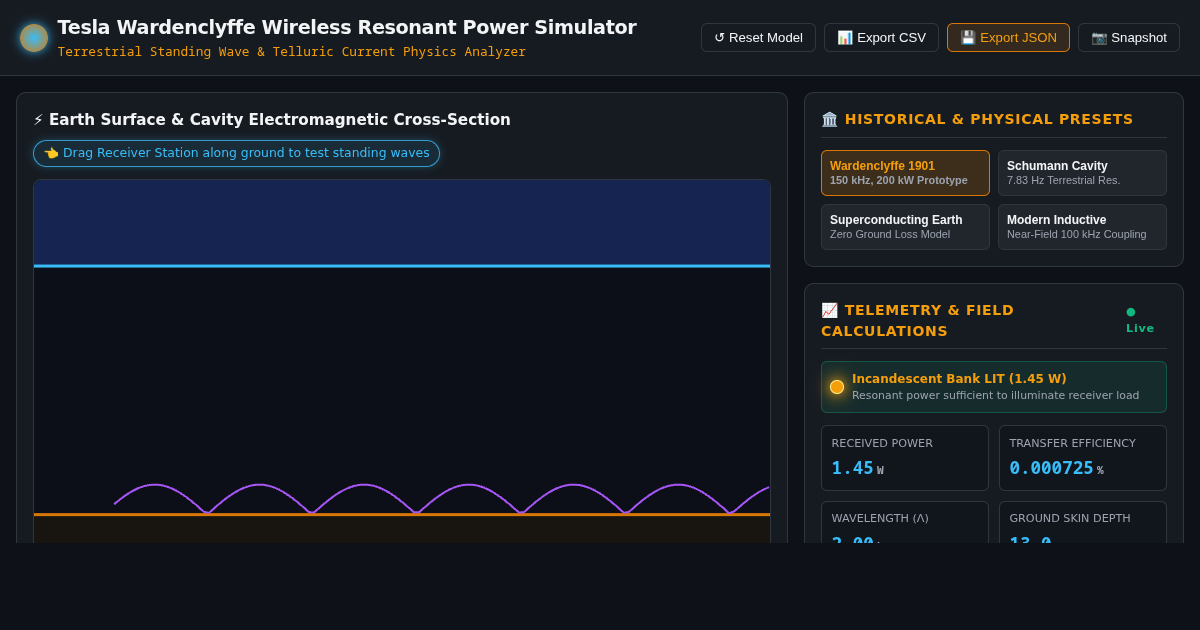This screenshot has width=1200, height=630.
Task: Choose the Superconducting Earth preset
Action: coord(905,227)
